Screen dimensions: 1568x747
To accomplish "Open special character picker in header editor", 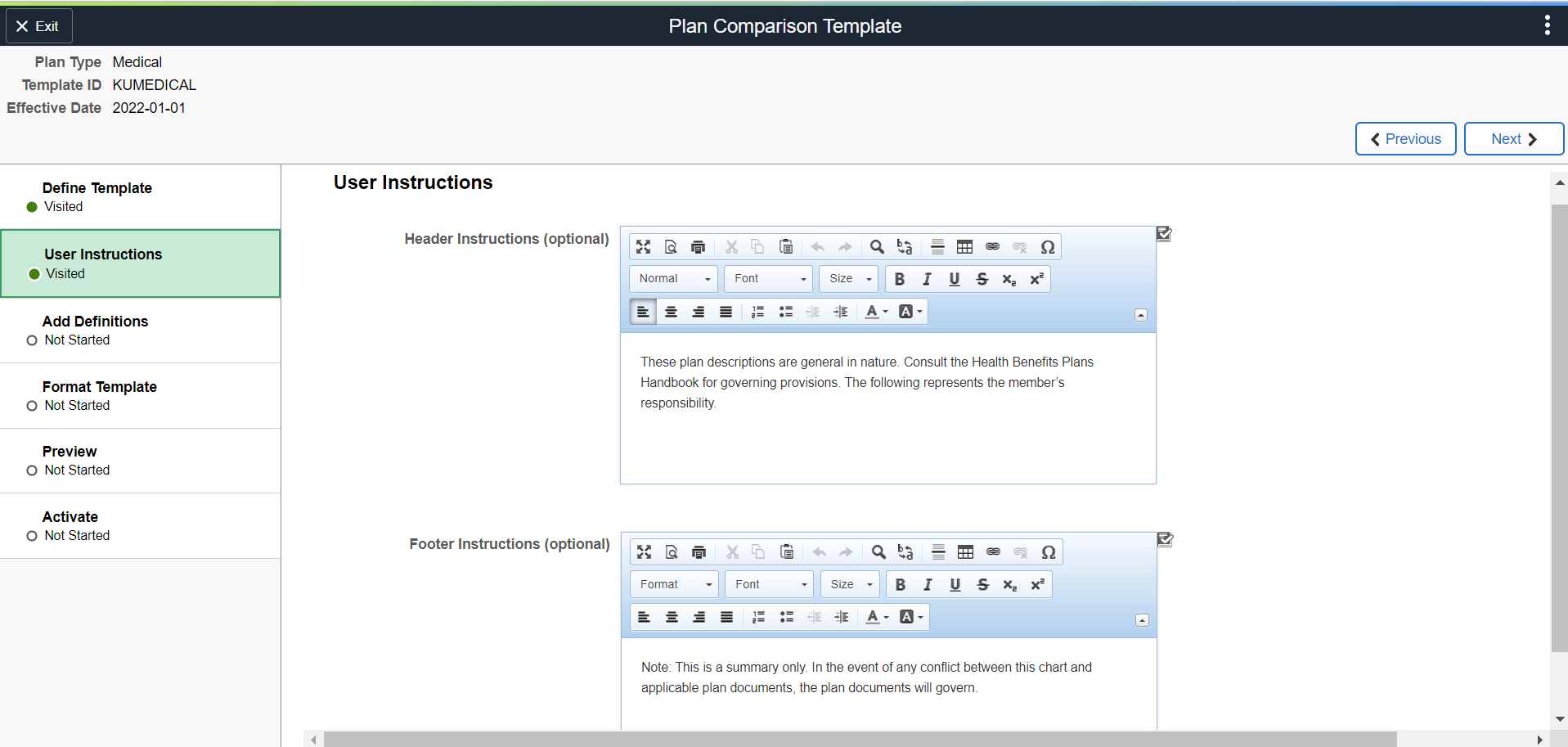I will pyautogui.click(x=1047, y=247).
